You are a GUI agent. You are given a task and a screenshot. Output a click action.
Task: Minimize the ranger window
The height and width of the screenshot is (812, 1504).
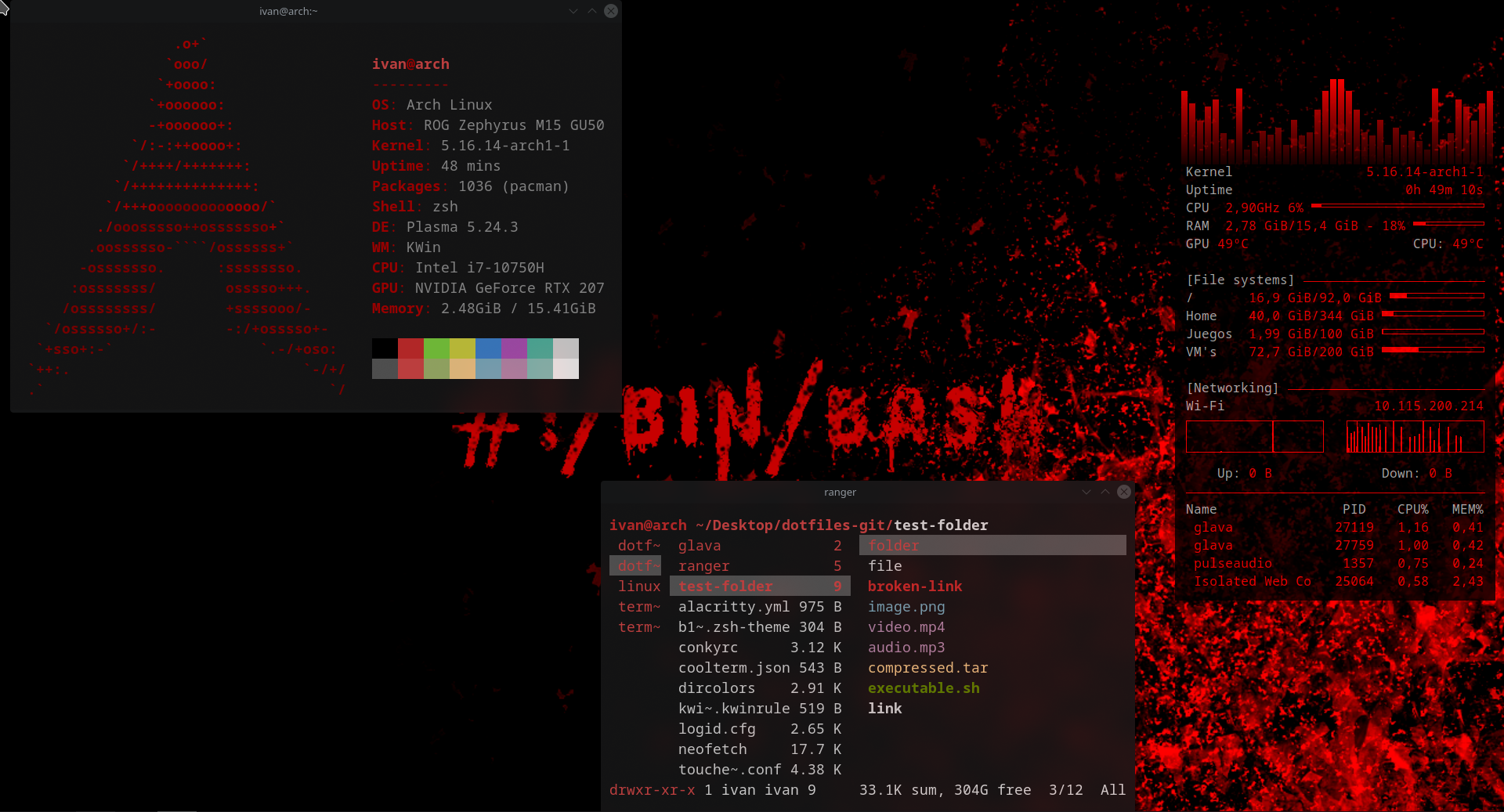click(1086, 492)
